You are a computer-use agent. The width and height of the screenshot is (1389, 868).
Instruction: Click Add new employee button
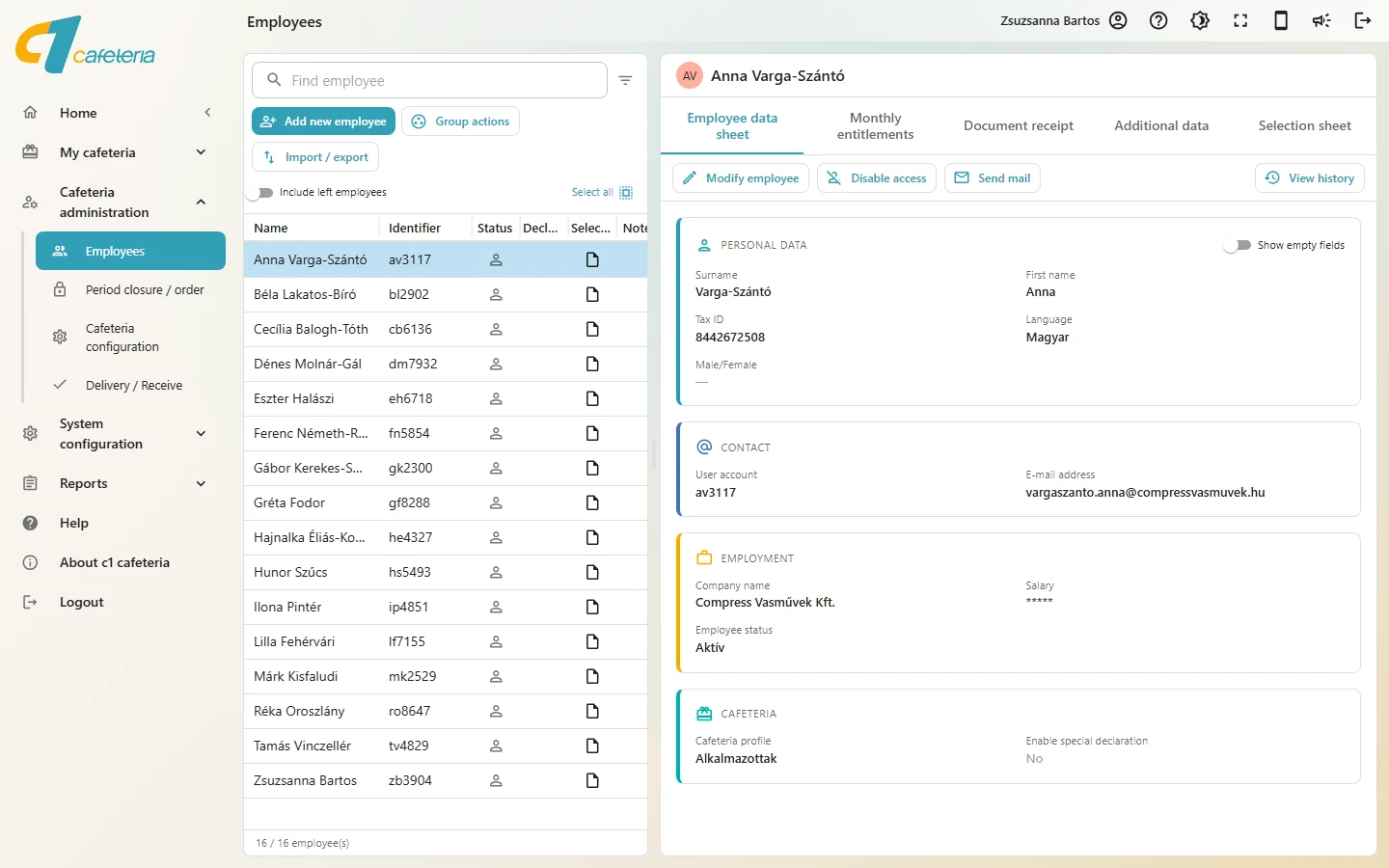click(323, 122)
